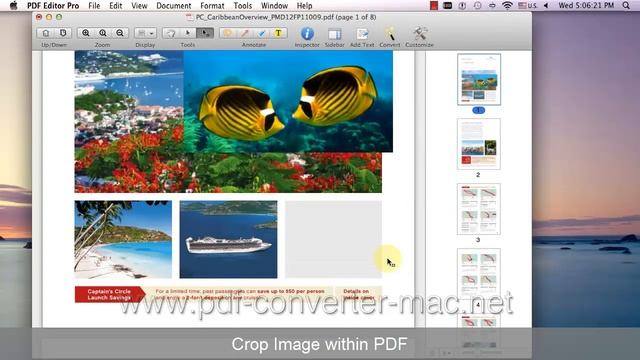Open Spotlight search magnifier

click(x=626, y=5)
